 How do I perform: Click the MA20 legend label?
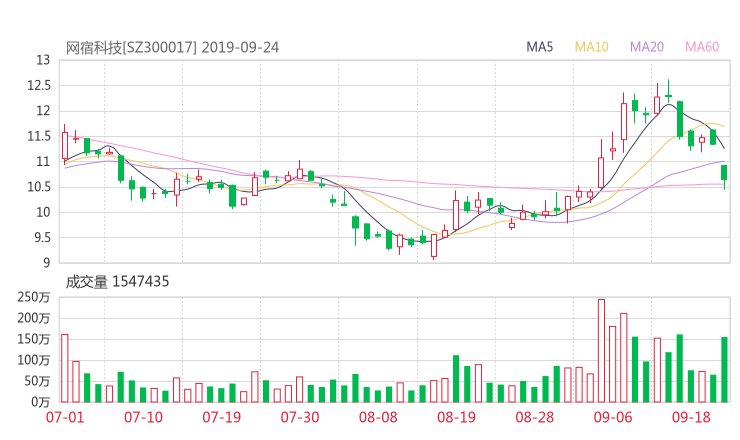(647, 47)
